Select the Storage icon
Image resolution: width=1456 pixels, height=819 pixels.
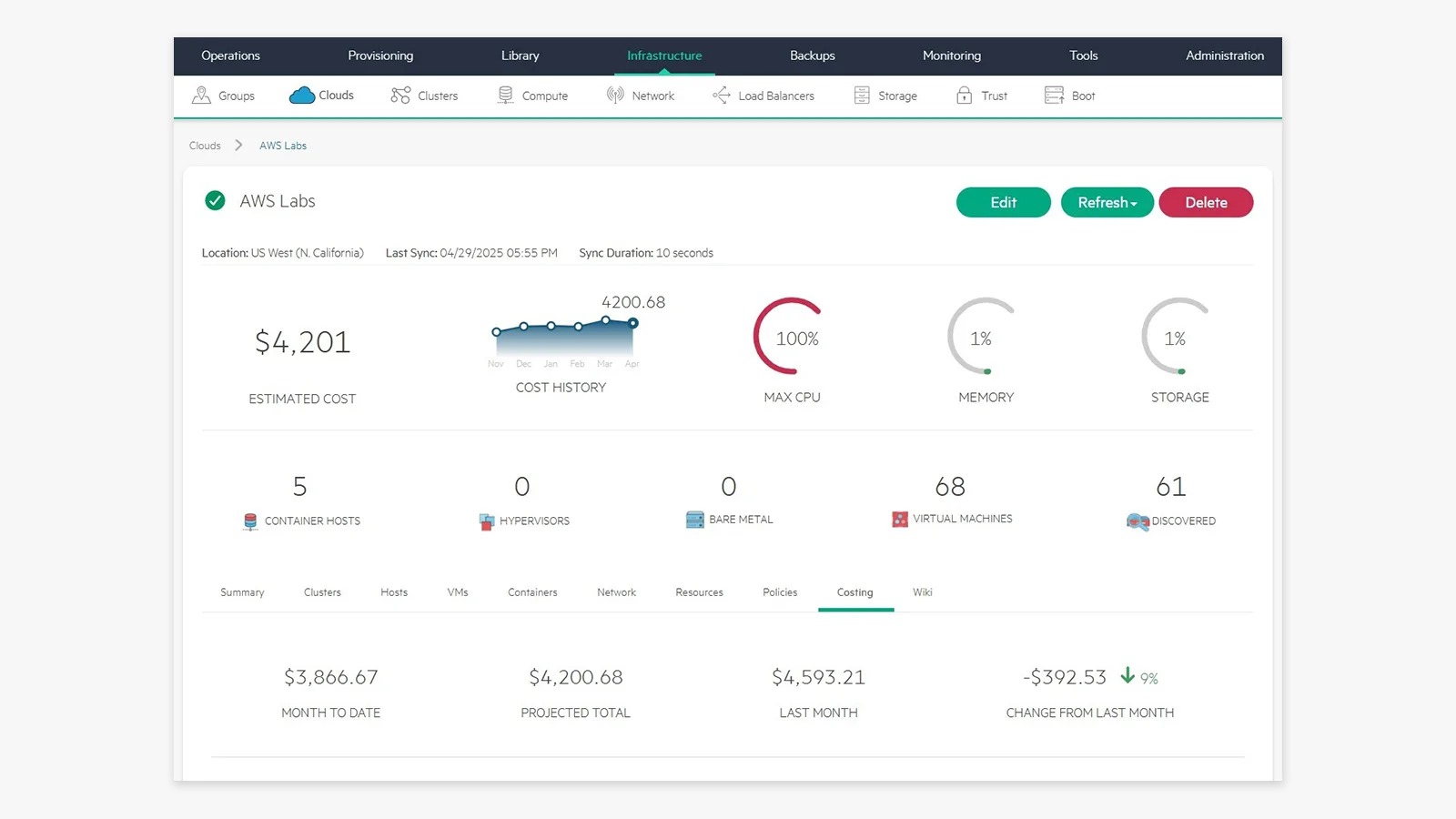862,95
